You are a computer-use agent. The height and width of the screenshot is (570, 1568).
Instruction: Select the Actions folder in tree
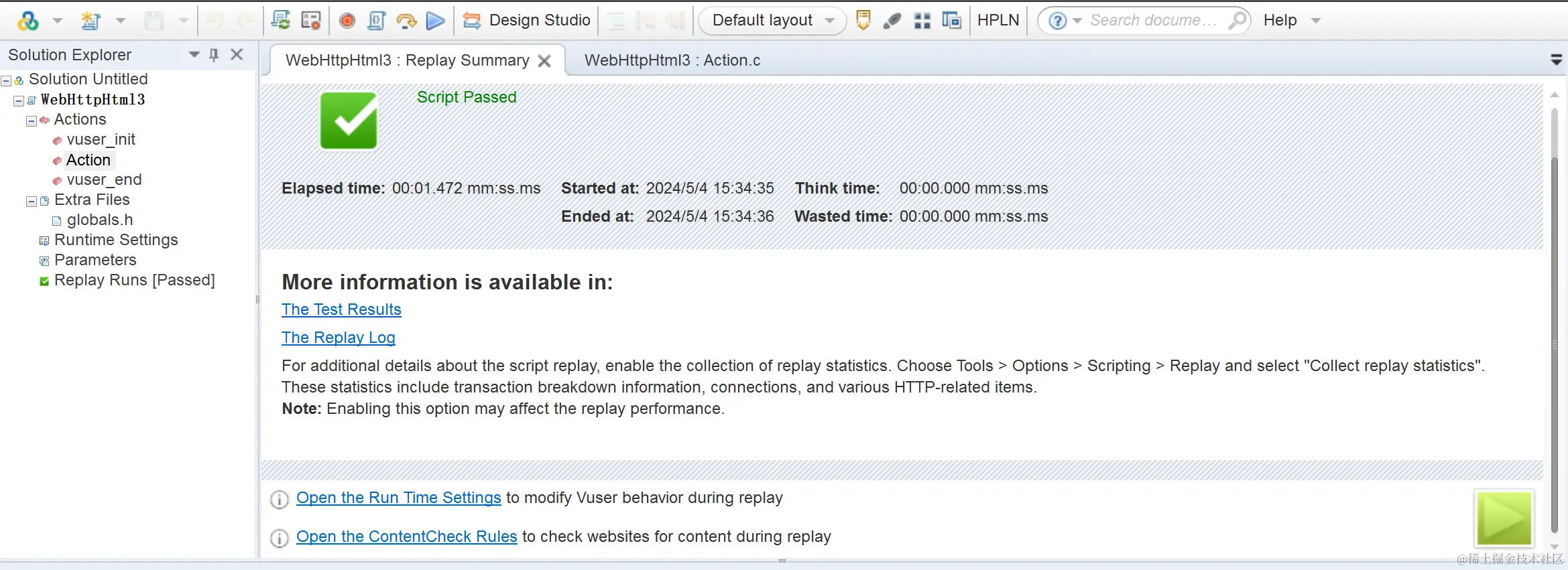click(80, 119)
